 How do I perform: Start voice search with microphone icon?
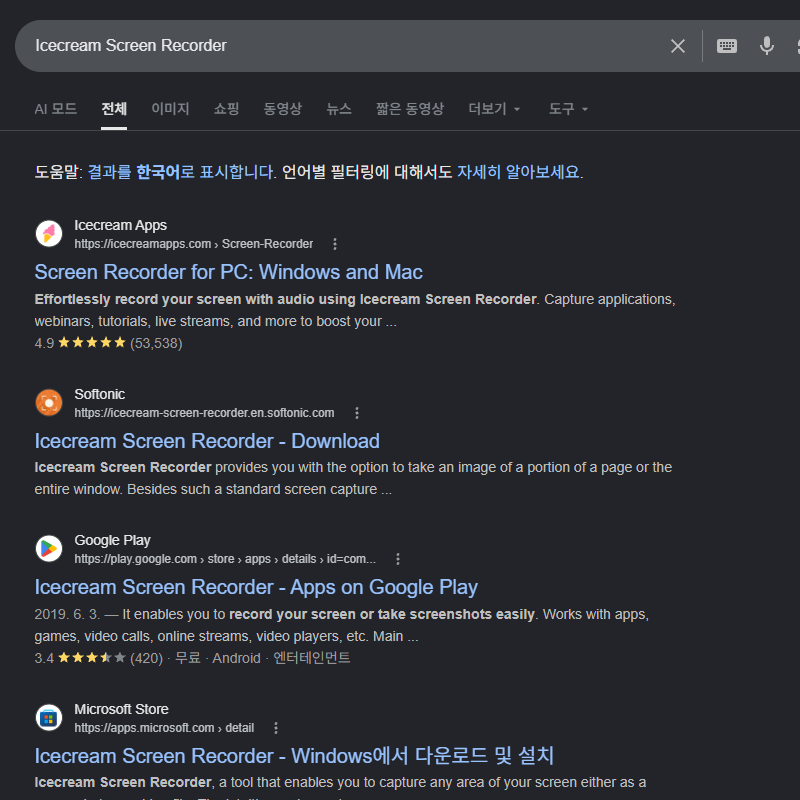(x=766, y=46)
